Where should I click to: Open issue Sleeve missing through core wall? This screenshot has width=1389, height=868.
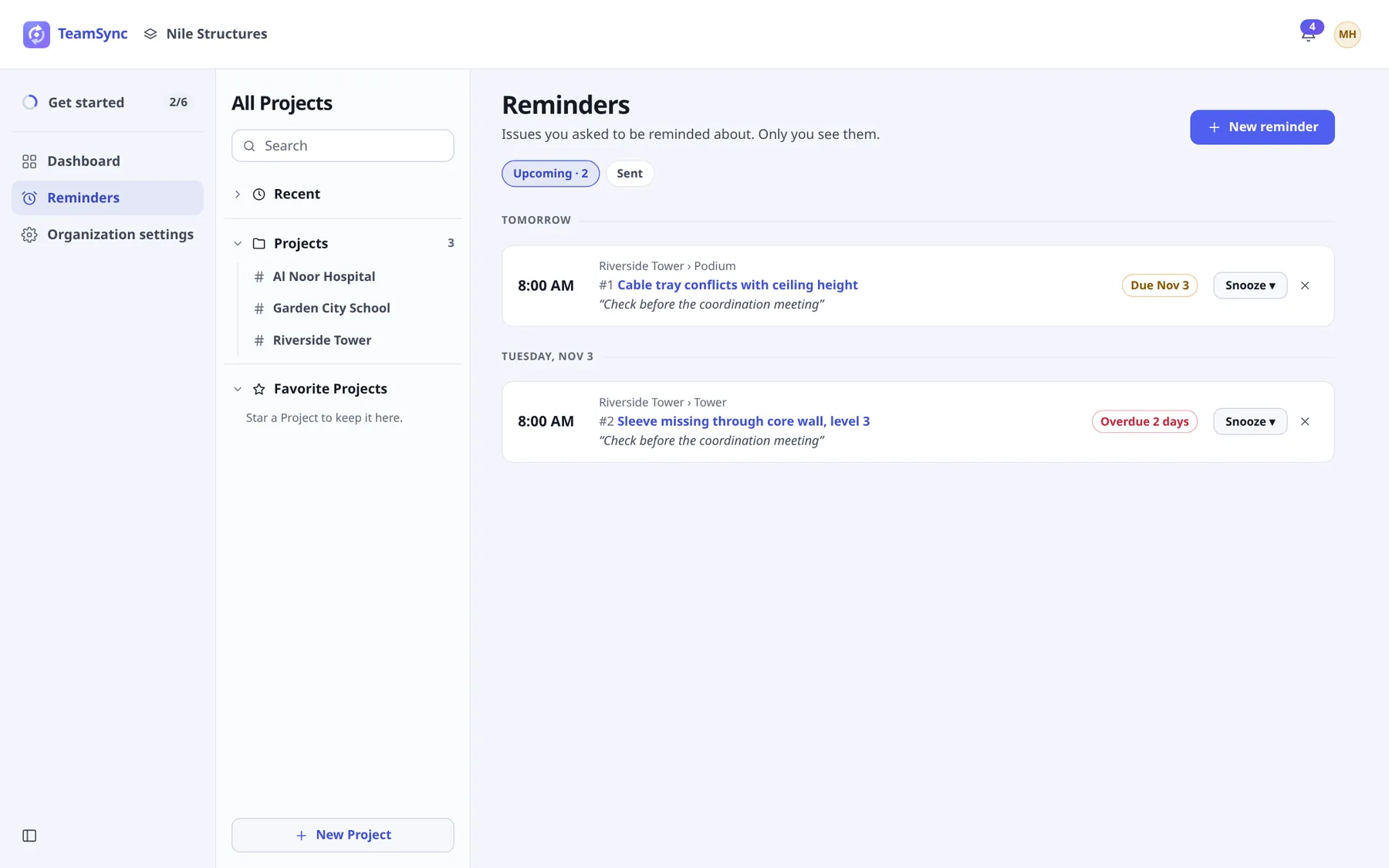(x=743, y=421)
